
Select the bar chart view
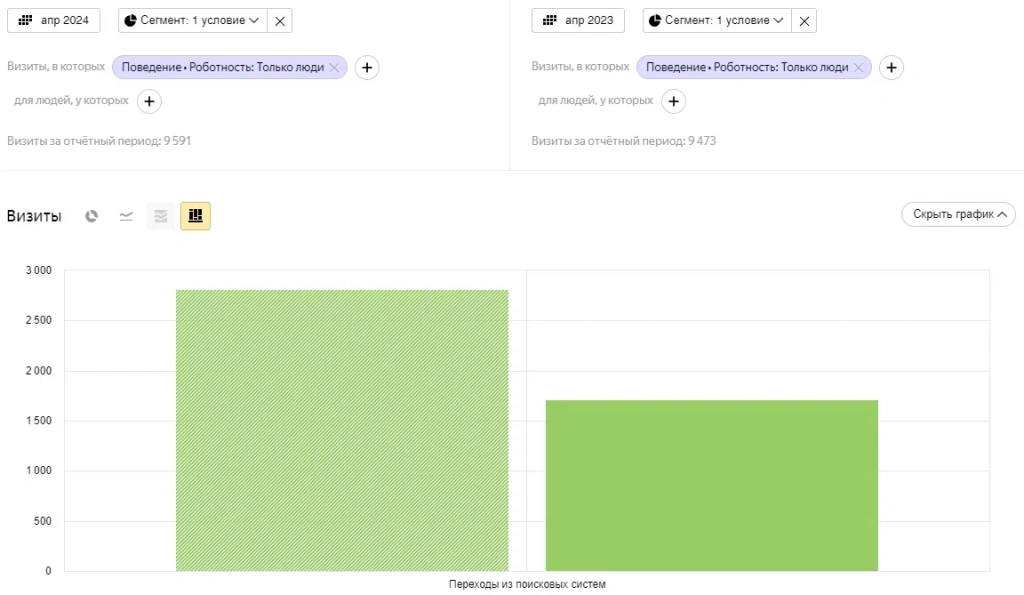pos(195,216)
